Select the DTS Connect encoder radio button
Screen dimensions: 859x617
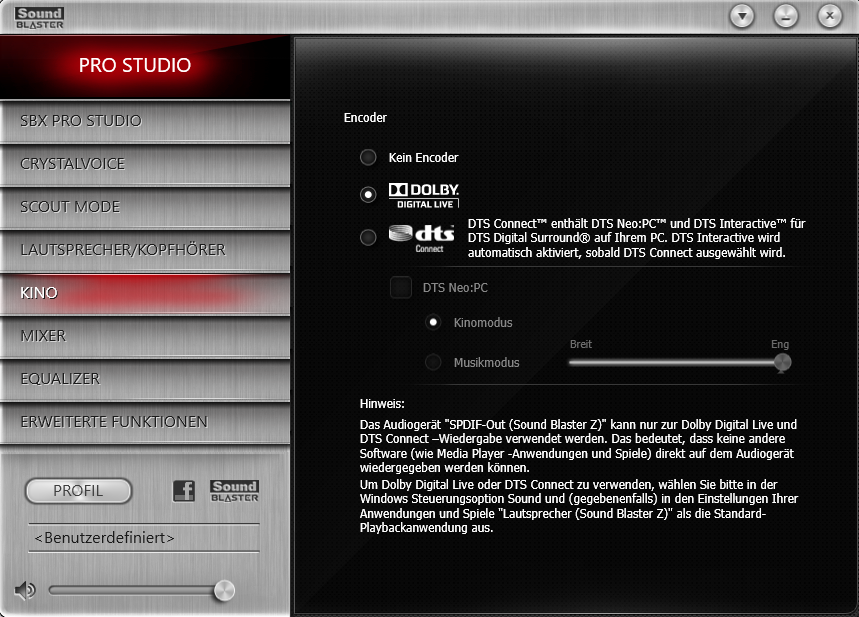[x=368, y=237]
